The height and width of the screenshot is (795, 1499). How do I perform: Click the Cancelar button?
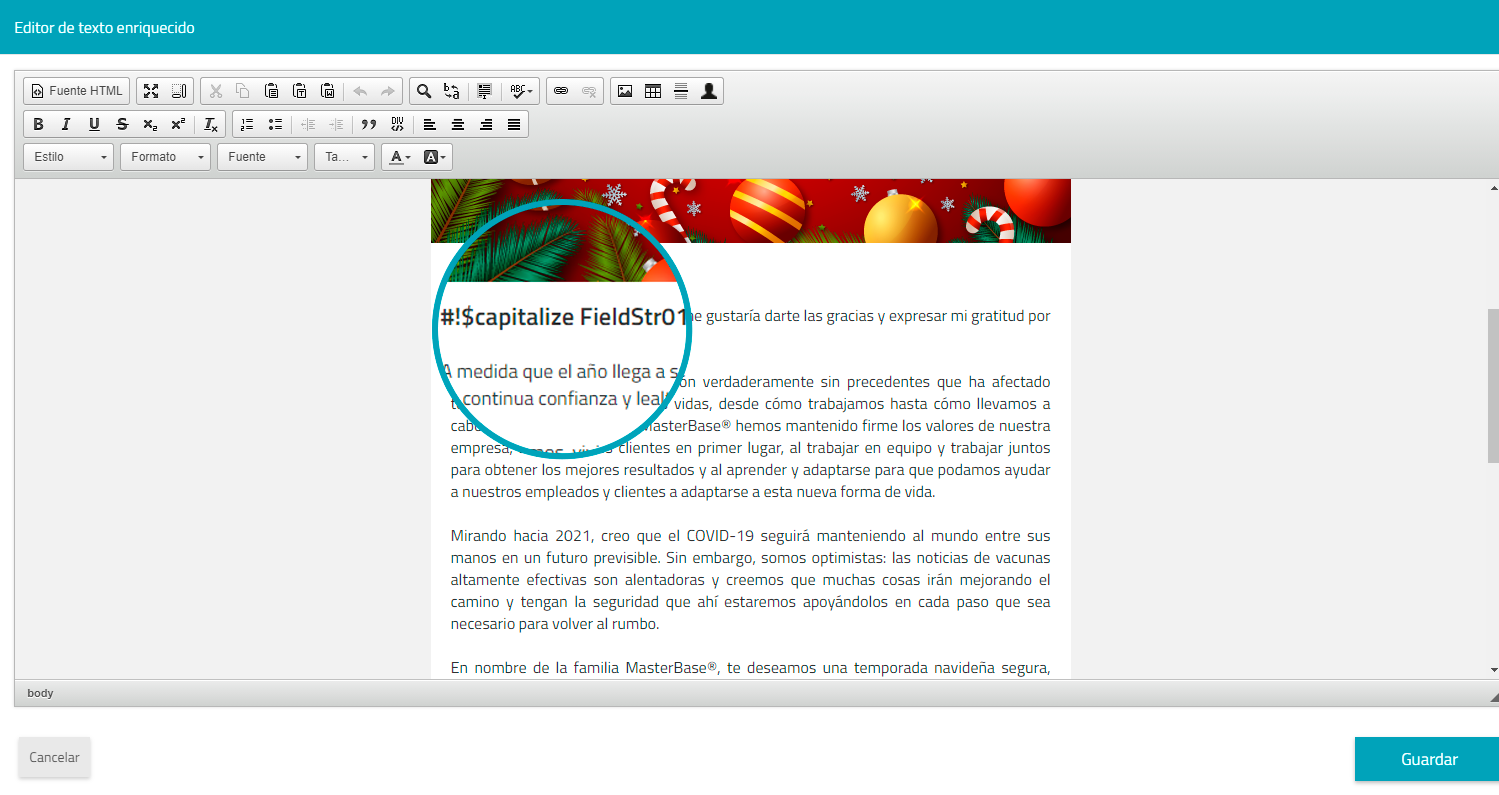point(54,757)
